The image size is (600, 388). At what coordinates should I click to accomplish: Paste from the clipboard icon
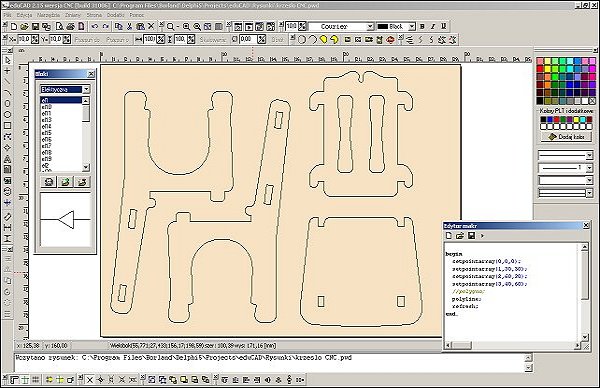140,26
